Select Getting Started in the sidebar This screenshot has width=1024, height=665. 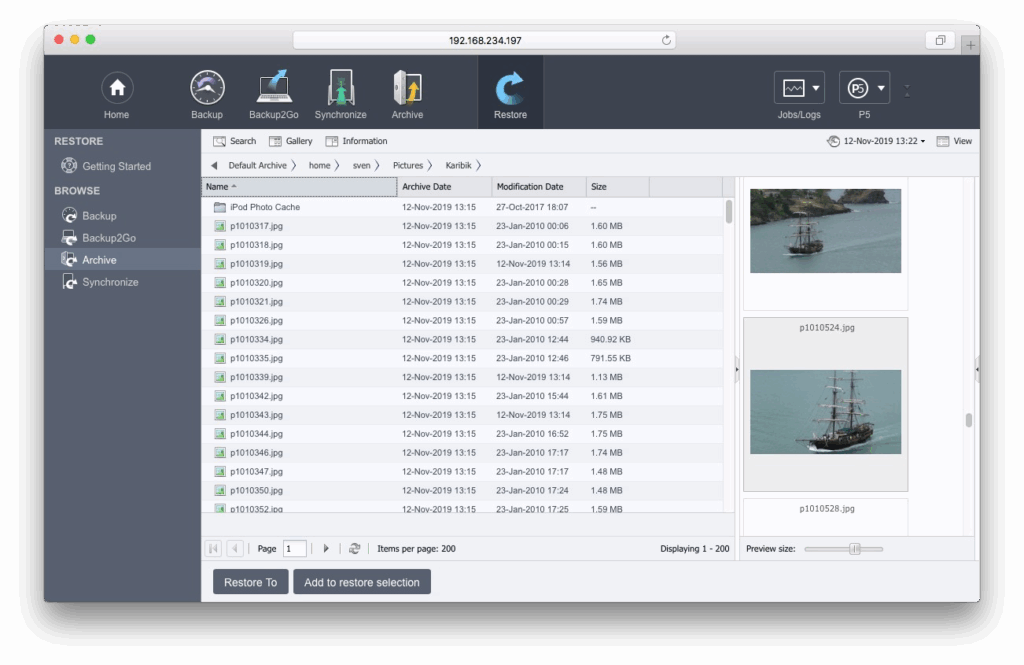click(116, 166)
